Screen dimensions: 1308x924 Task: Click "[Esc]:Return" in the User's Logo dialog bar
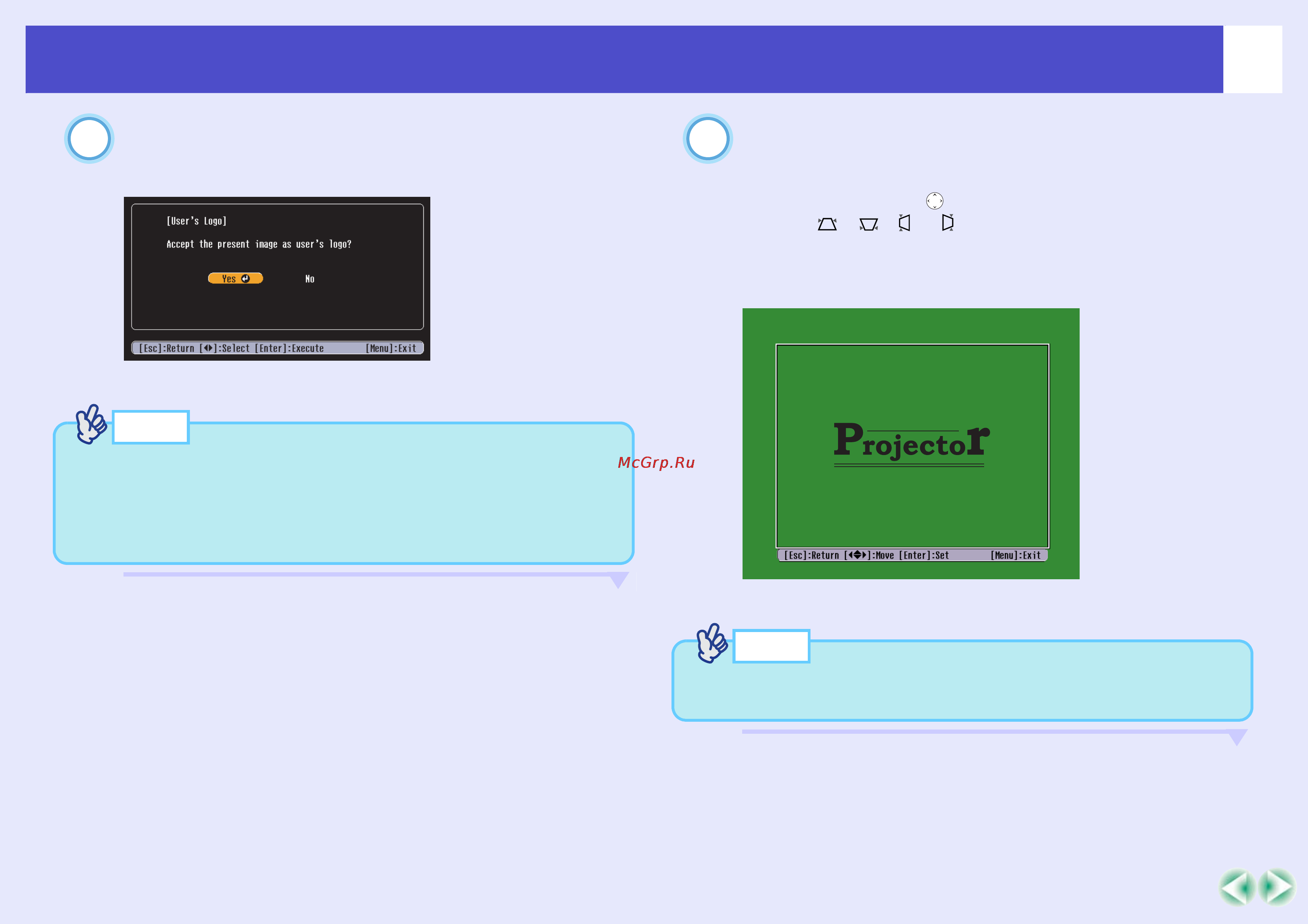tap(167, 348)
